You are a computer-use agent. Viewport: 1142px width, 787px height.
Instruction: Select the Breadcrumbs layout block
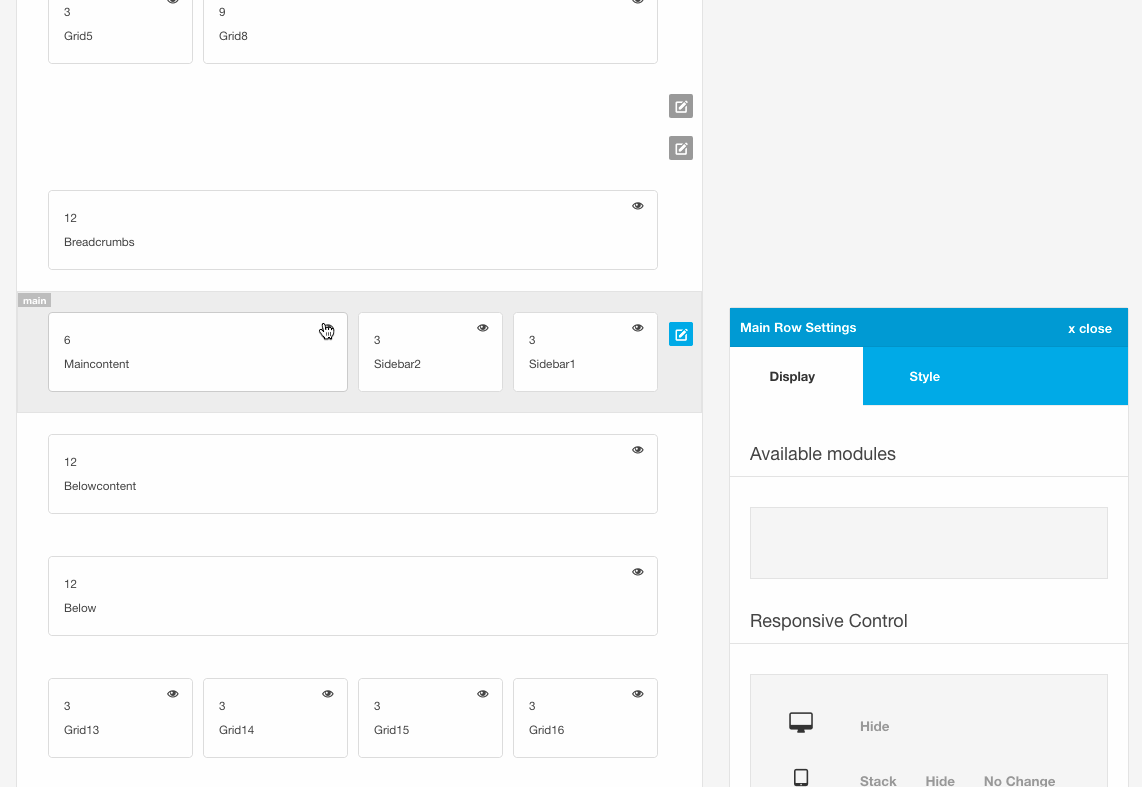353,230
